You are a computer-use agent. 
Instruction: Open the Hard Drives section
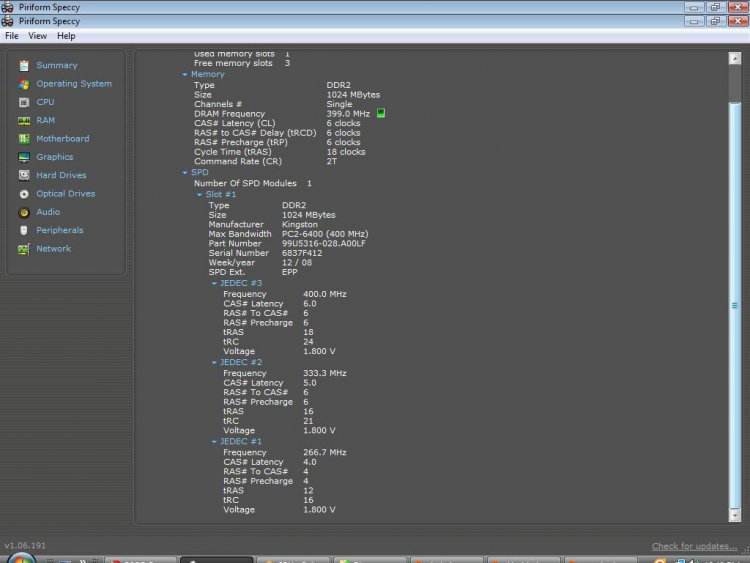click(61, 176)
